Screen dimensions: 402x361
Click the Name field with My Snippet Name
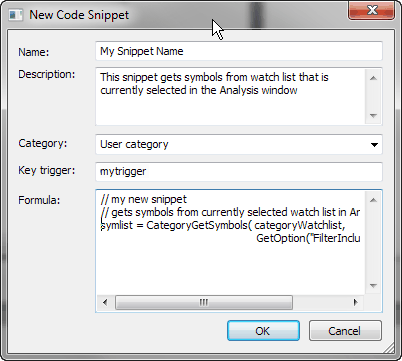[x=239, y=51]
